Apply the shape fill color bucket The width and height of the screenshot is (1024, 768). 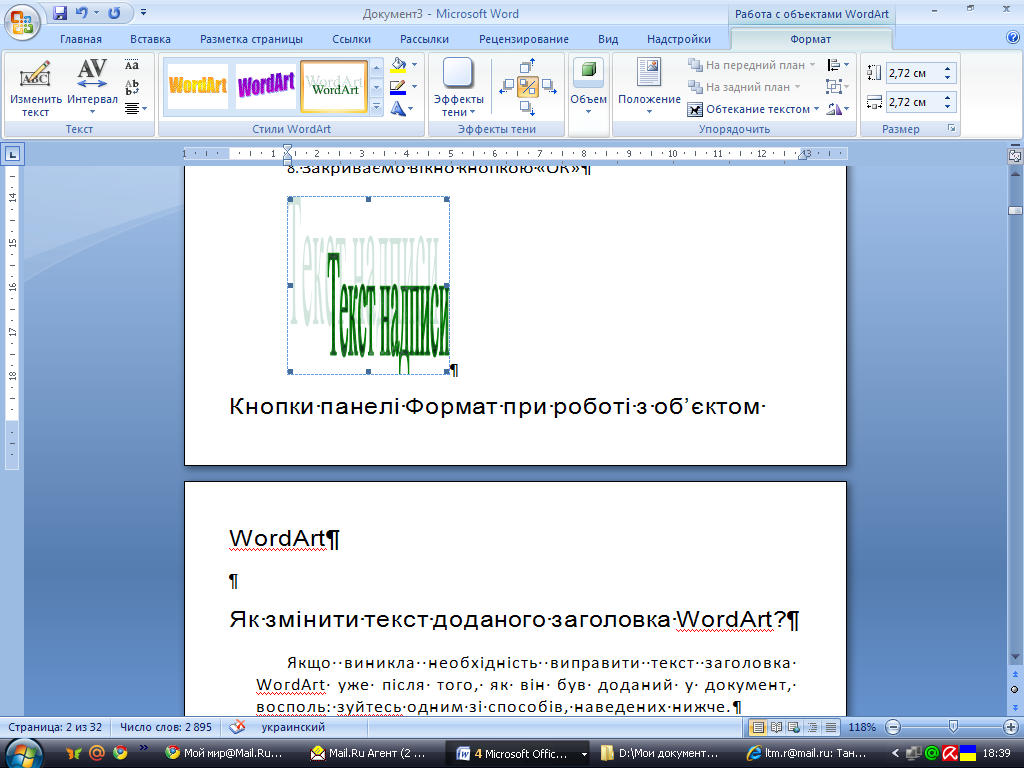tap(398, 65)
